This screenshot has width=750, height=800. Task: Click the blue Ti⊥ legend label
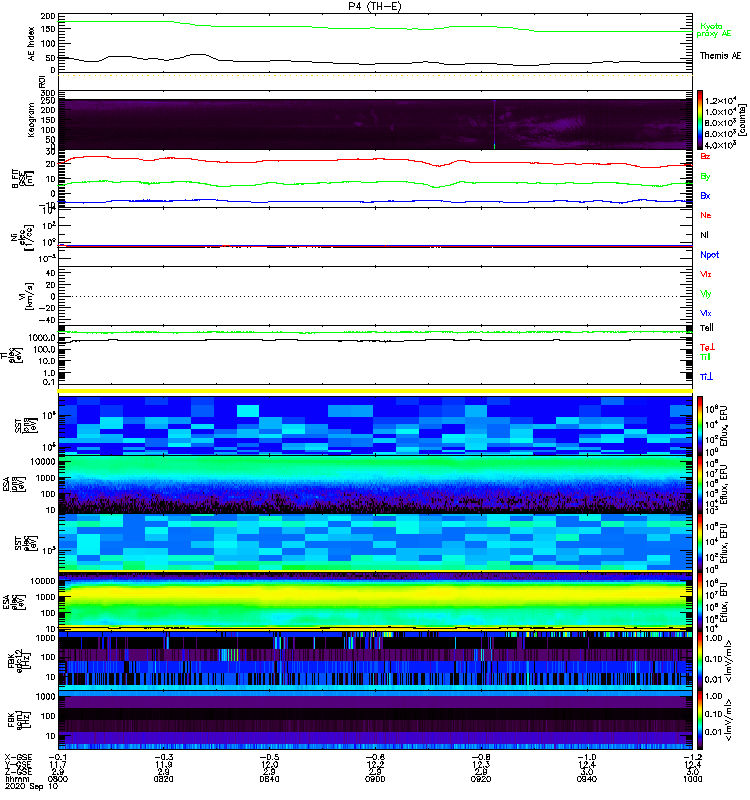click(706, 377)
